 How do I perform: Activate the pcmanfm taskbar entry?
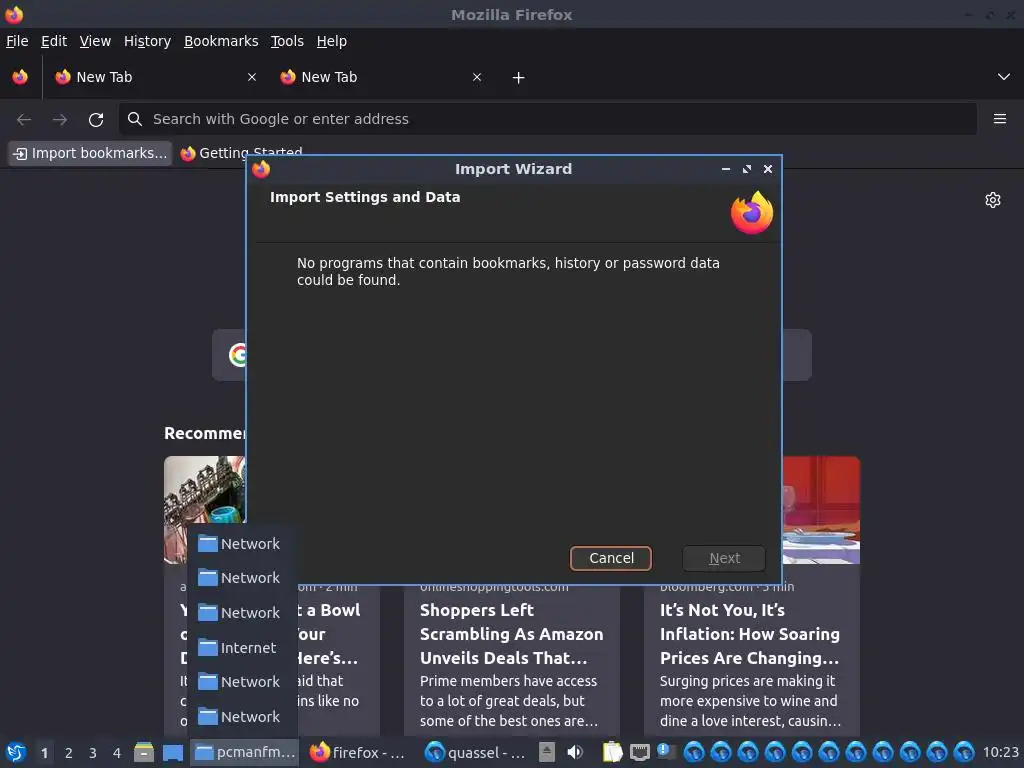245,752
